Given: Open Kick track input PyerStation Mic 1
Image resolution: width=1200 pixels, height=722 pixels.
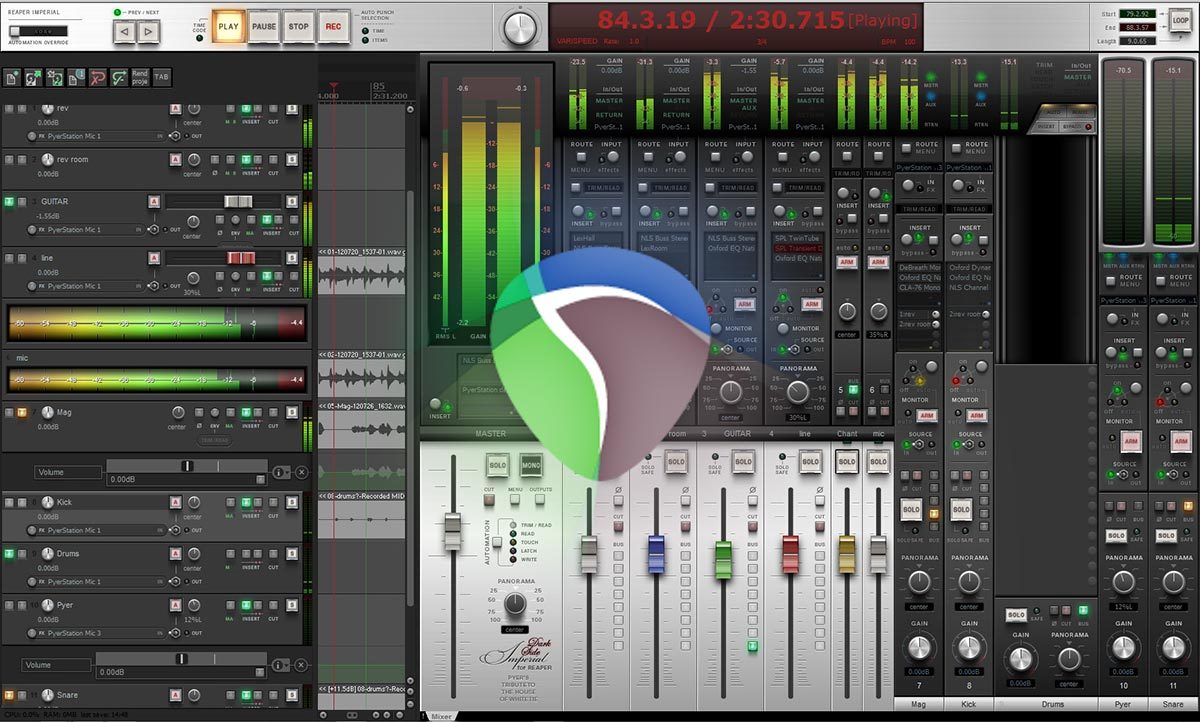Looking at the screenshot, I should pyautogui.click(x=99, y=531).
